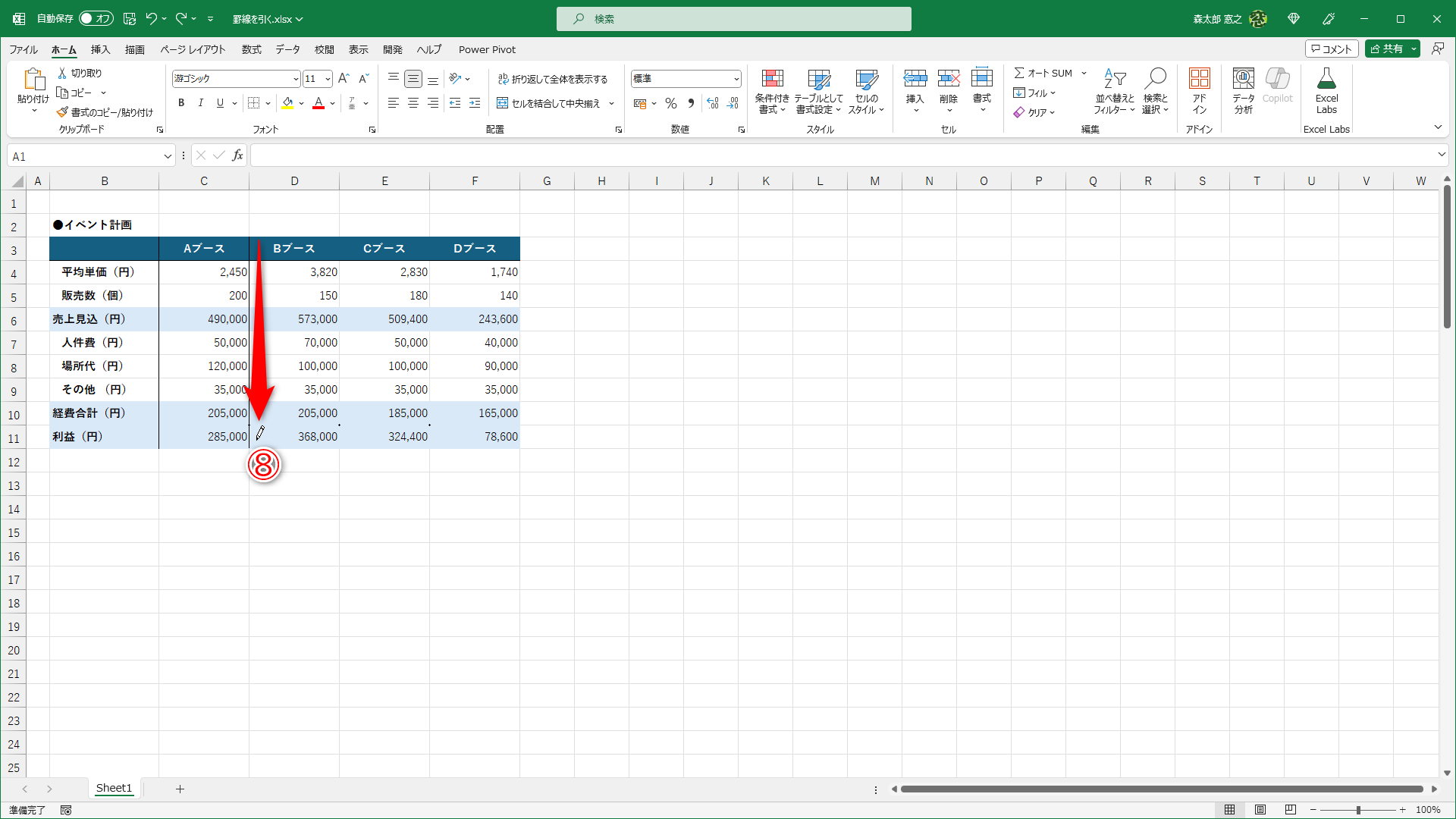This screenshot has height=819, width=1456.
Task: Click the Insert Function fx icon
Action: point(237,155)
